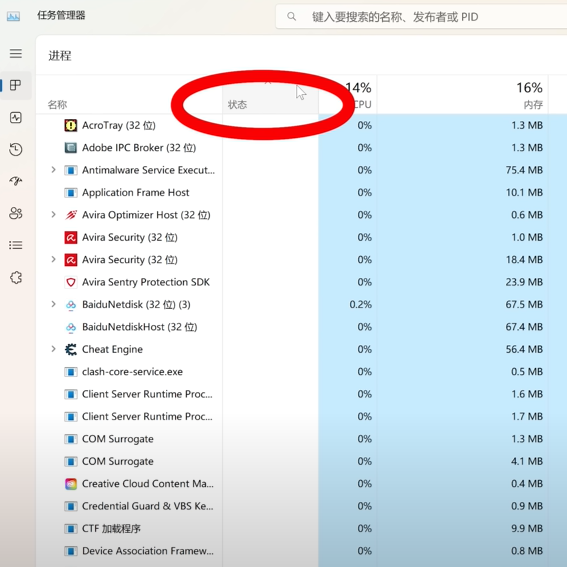Open the Performance sidebar icon
The height and width of the screenshot is (567, 567).
click(x=16, y=118)
